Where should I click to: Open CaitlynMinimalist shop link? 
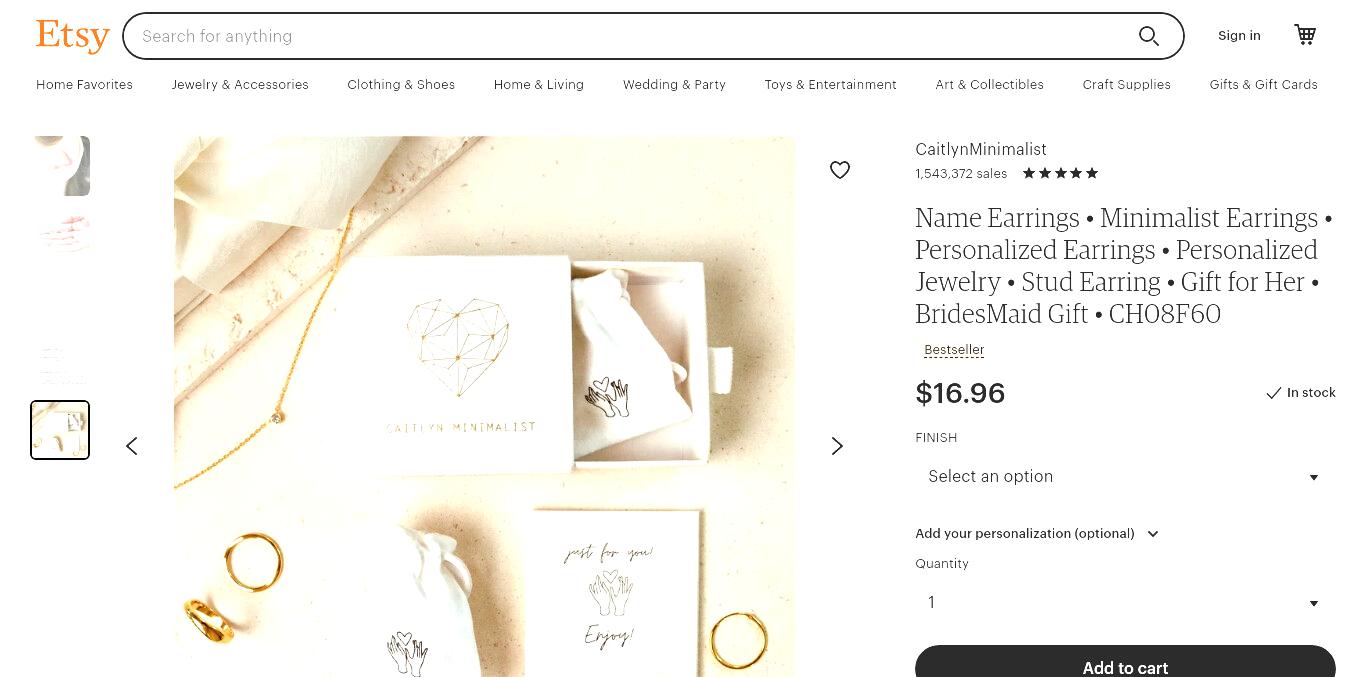981,149
